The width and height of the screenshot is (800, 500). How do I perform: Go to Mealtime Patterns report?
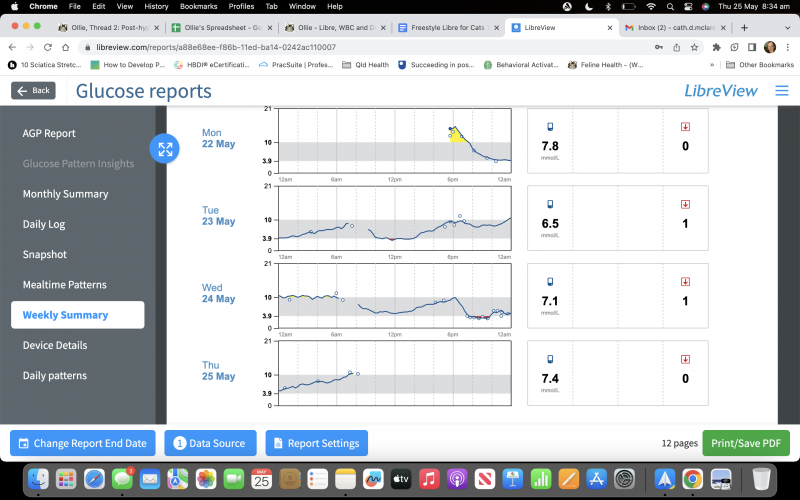pos(64,285)
